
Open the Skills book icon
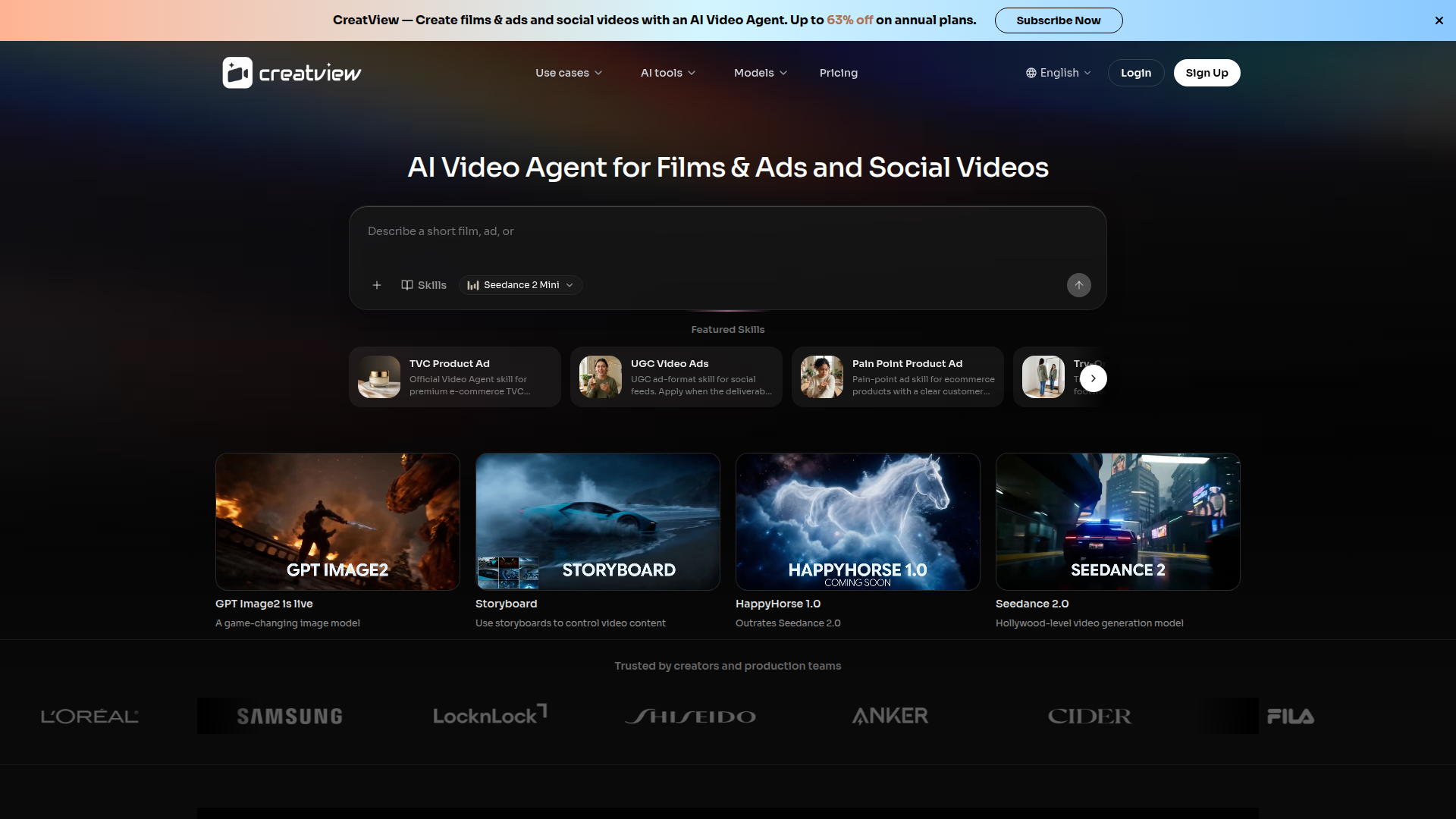407,285
